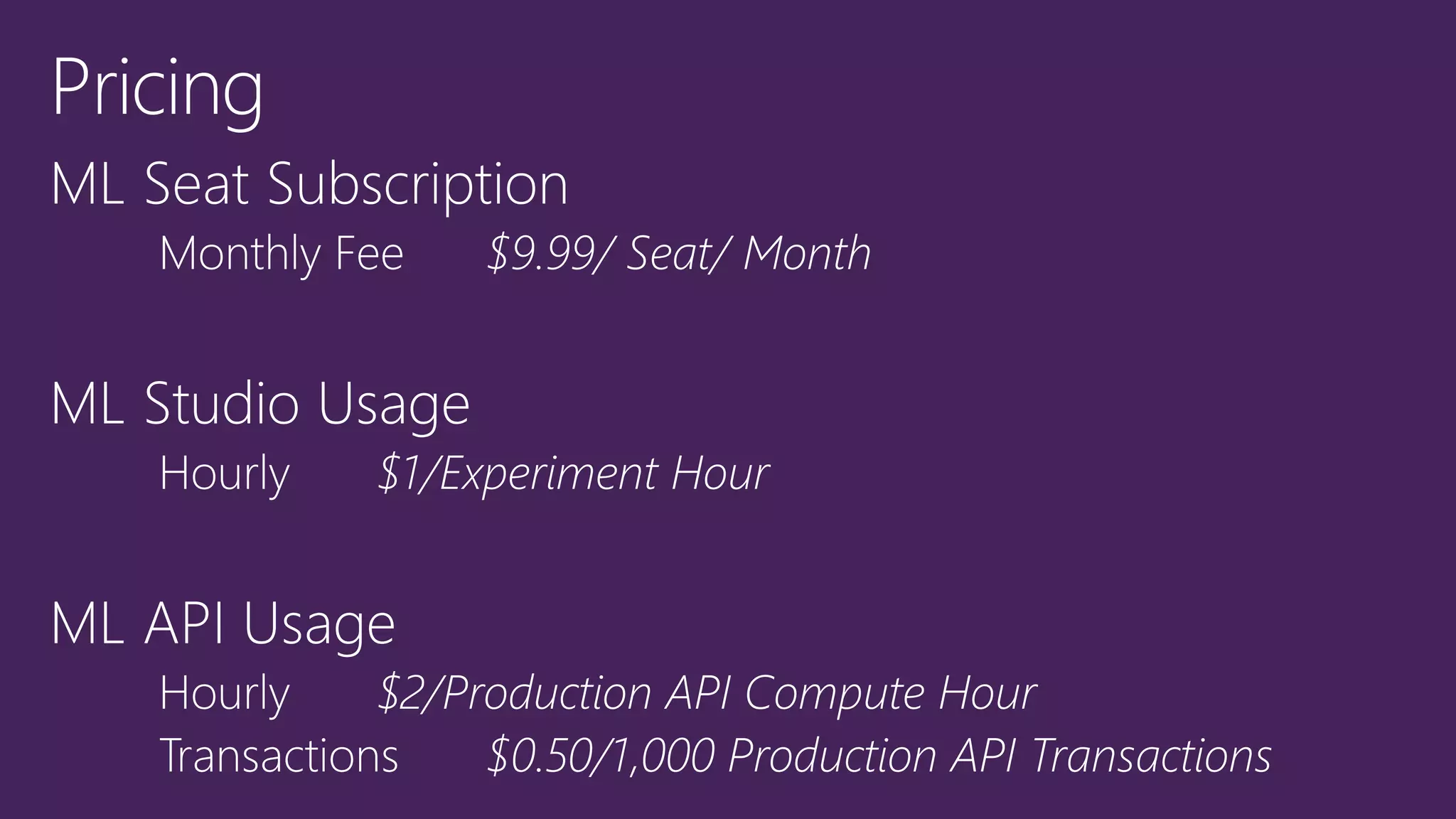Click the $9.99 amount in the monthly fee
Viewport: 1456px width, 819px height.
coord(542,254)
